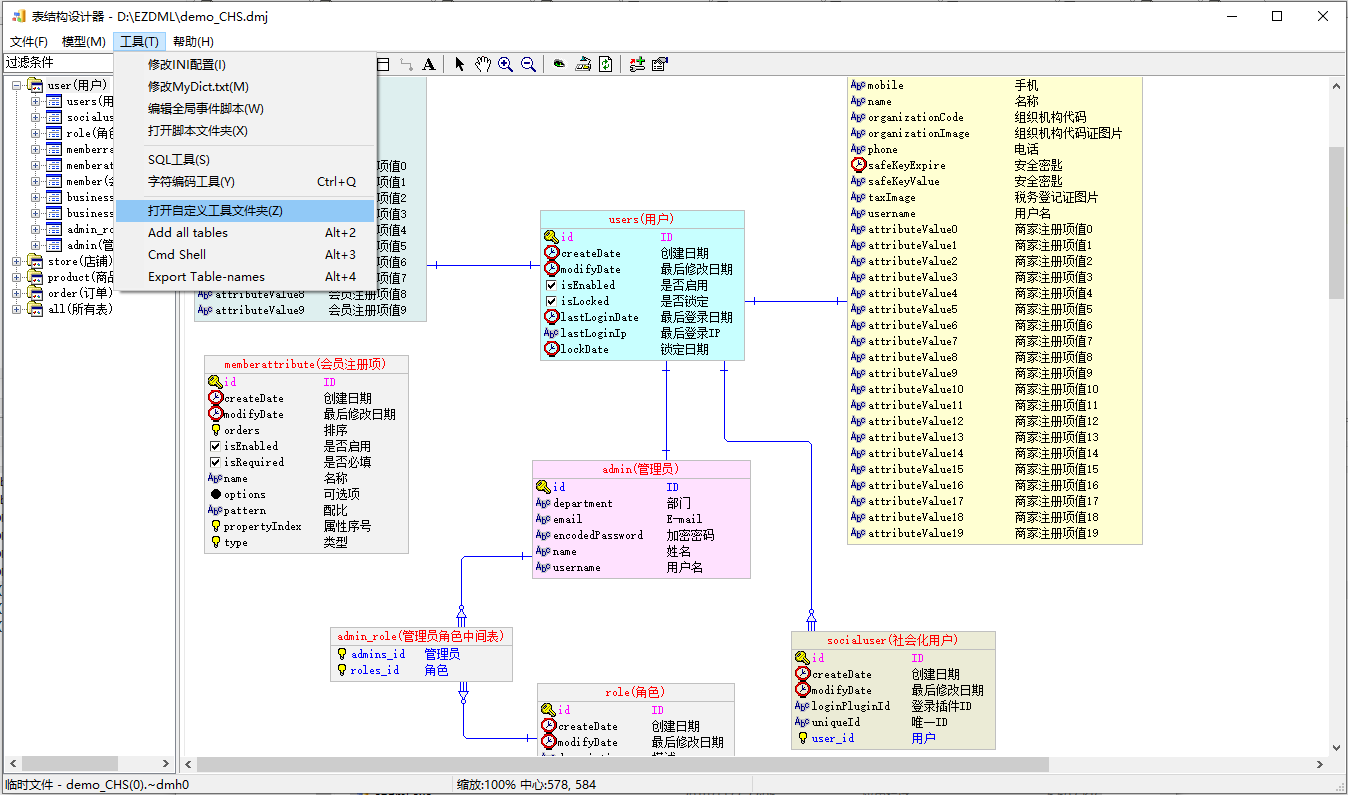This screenshot has height=795, width=1348.
Task: Open the 文件(F) menu
Action: pos(29,41)
